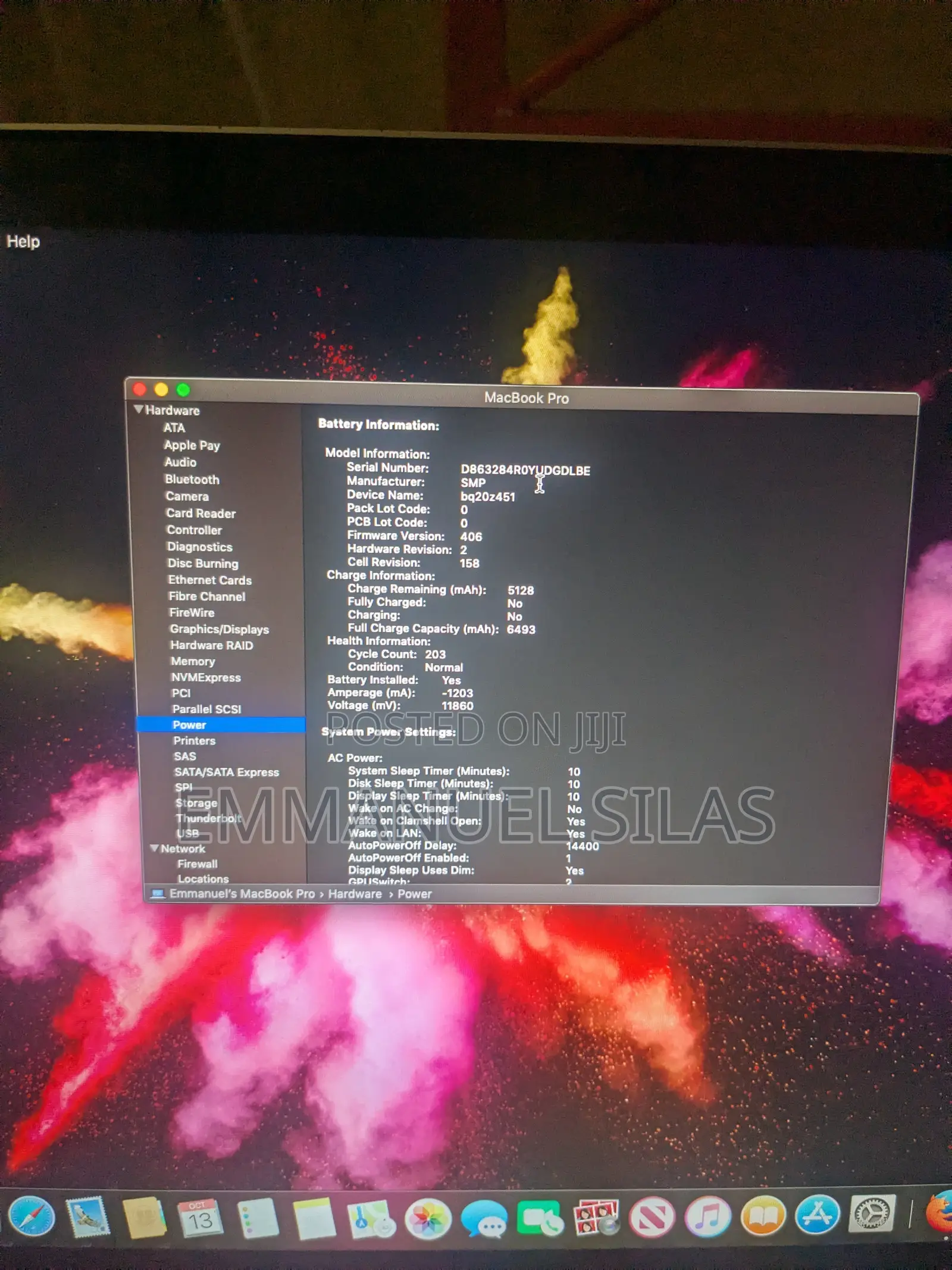Image resolution: width=952 pixels, height=1270 pixels.
Task: Click the battery serial number D863284R0YUDGDLBE
Action: 525,470
